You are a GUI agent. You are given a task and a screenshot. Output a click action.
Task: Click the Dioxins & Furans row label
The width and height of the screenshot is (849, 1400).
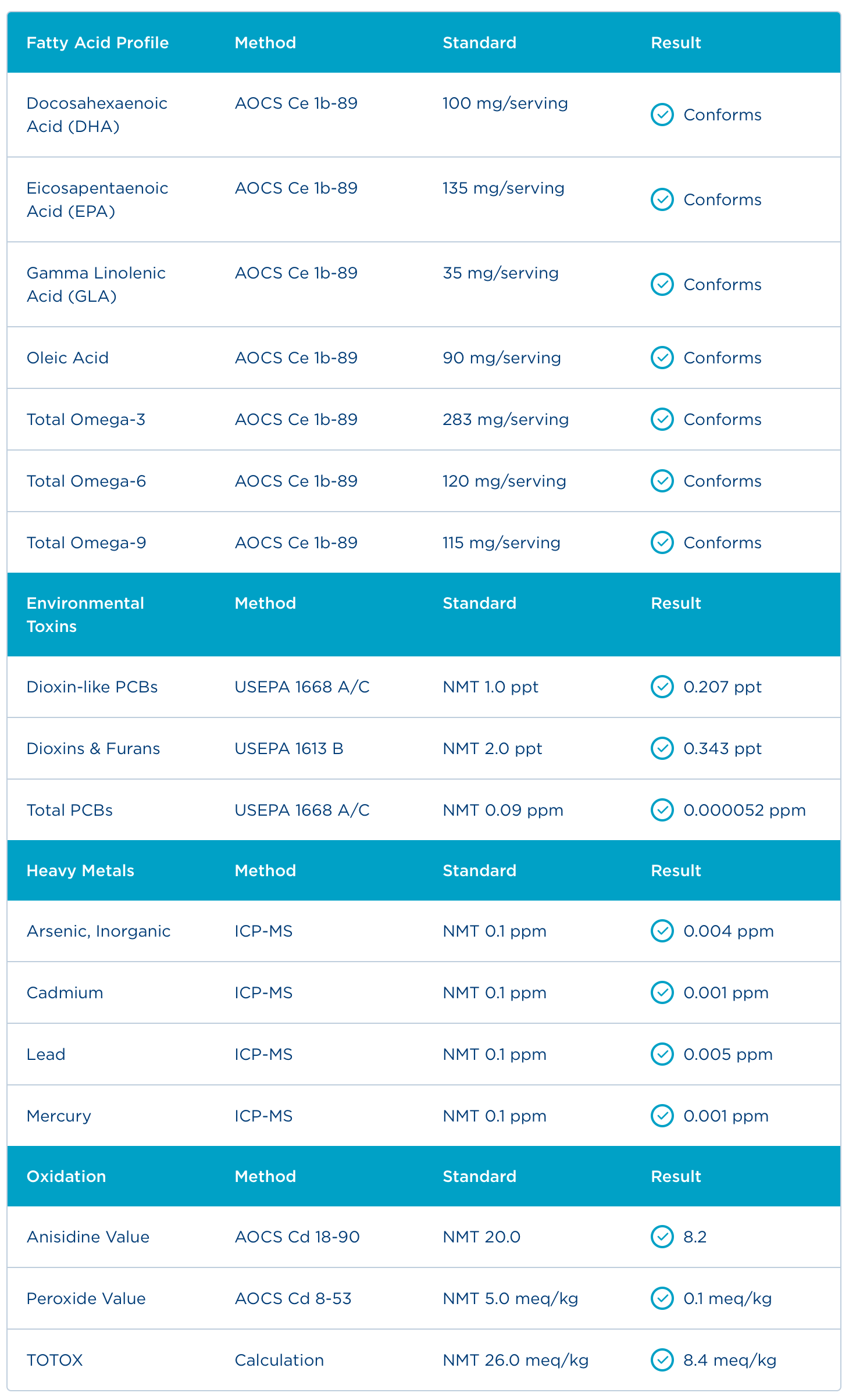coord(93,748)
